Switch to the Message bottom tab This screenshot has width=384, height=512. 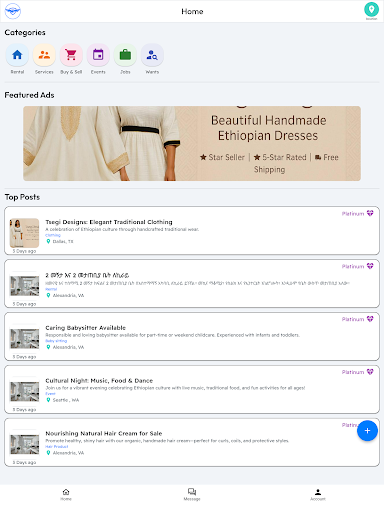tap(192, 494)
